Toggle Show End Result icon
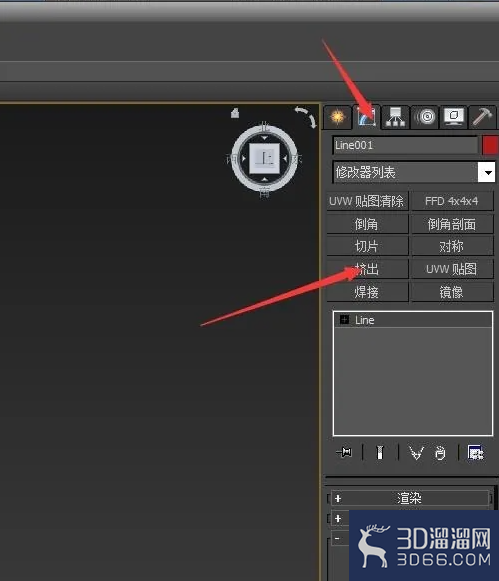 380,452
